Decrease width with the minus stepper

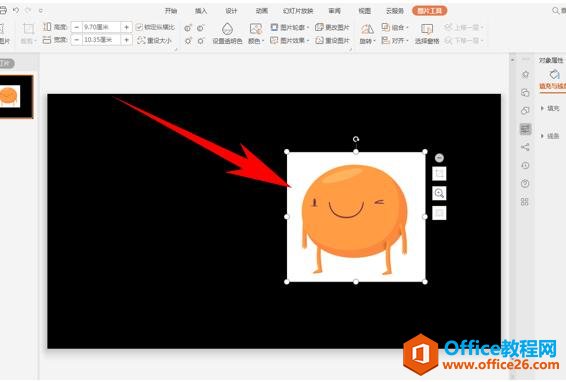76,40
